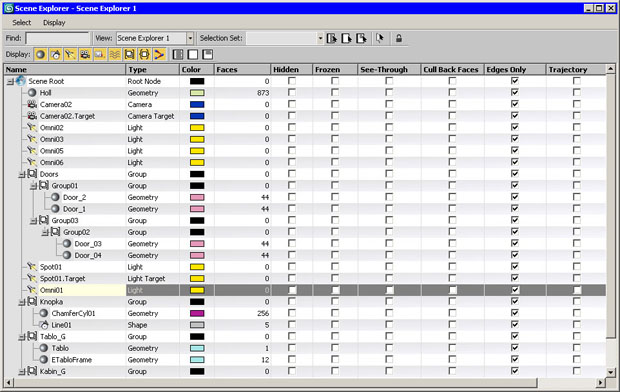Uncheck Edges Only for Omni03
Image resolution: width=620 pixels, height=392 pixels.
click(515, 139)
